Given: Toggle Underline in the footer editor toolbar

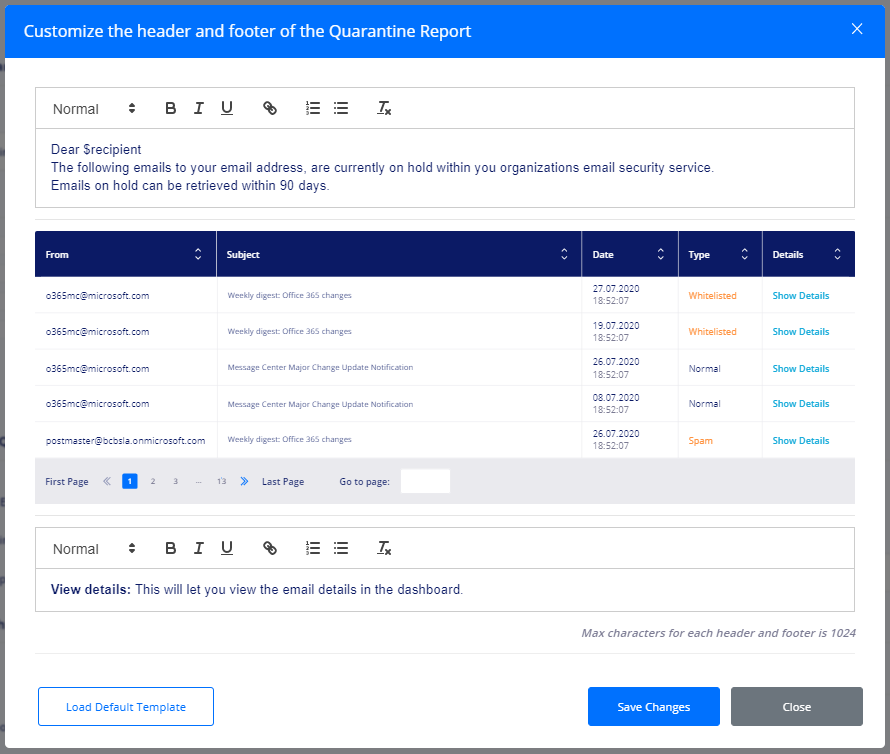Looking at the screenshot, I should pos(226,548).
